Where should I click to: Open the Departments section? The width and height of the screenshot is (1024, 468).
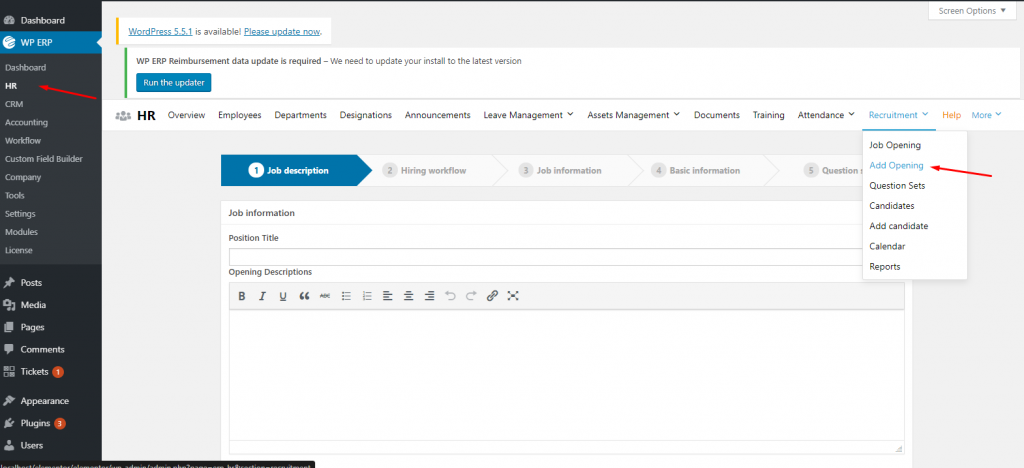(300, 115)
